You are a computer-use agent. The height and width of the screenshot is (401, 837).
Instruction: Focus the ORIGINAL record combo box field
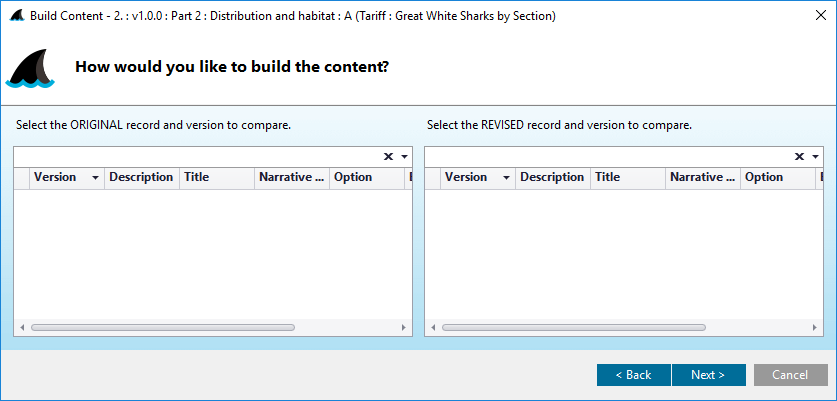198,156
